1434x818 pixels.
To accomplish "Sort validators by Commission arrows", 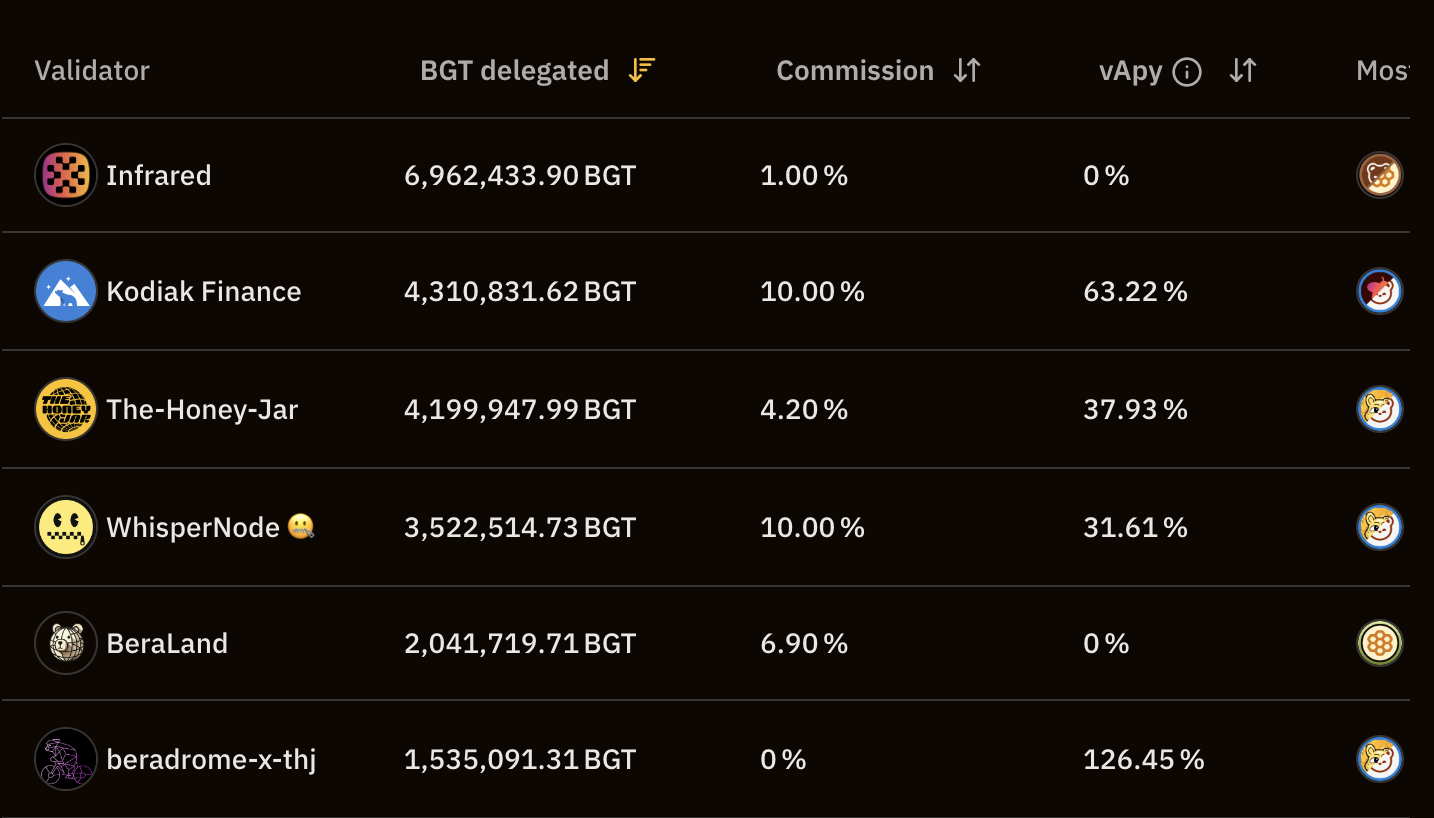I will coord(967,70).
